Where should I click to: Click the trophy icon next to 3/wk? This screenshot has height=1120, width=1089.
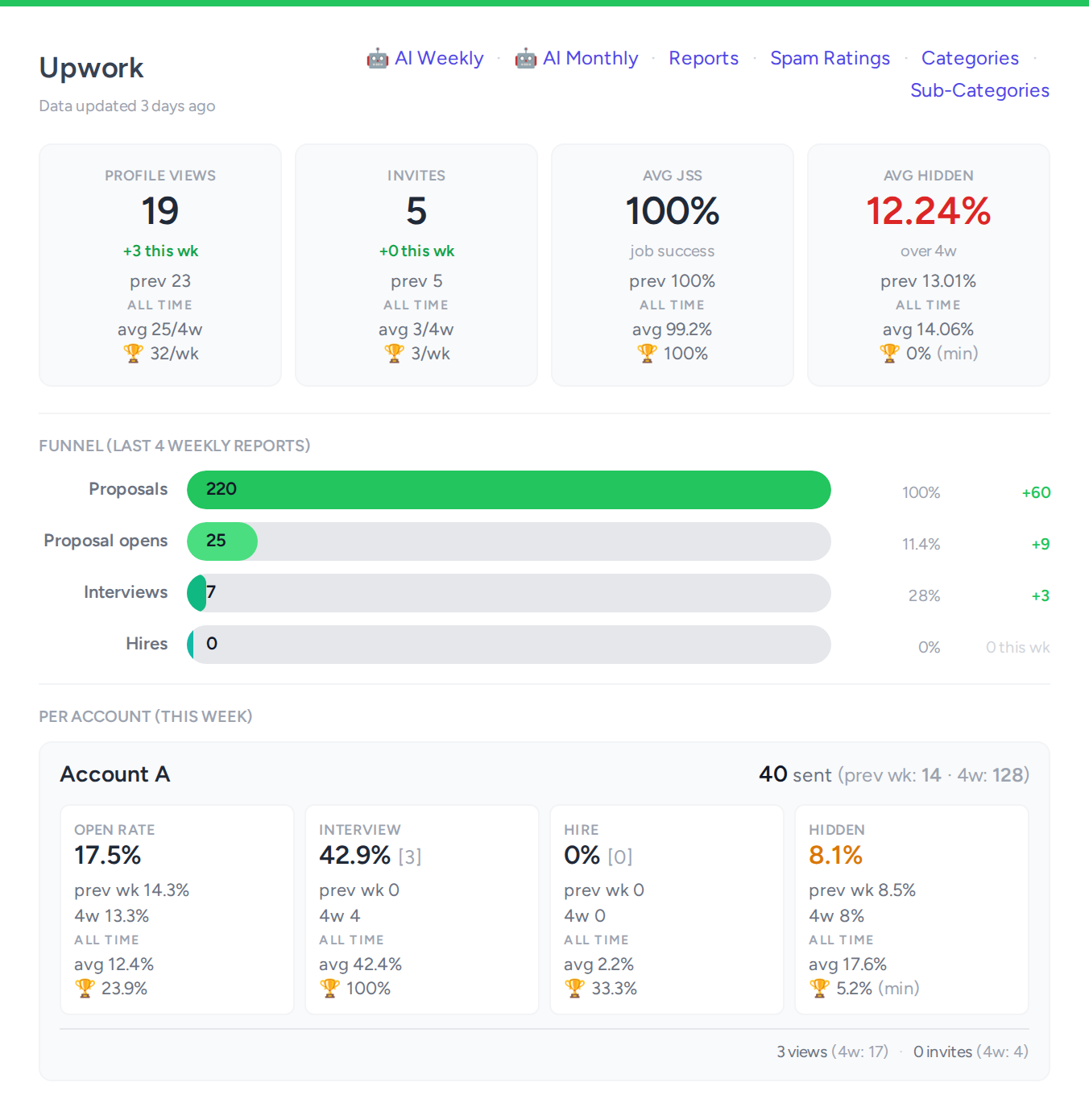point(394,353)
